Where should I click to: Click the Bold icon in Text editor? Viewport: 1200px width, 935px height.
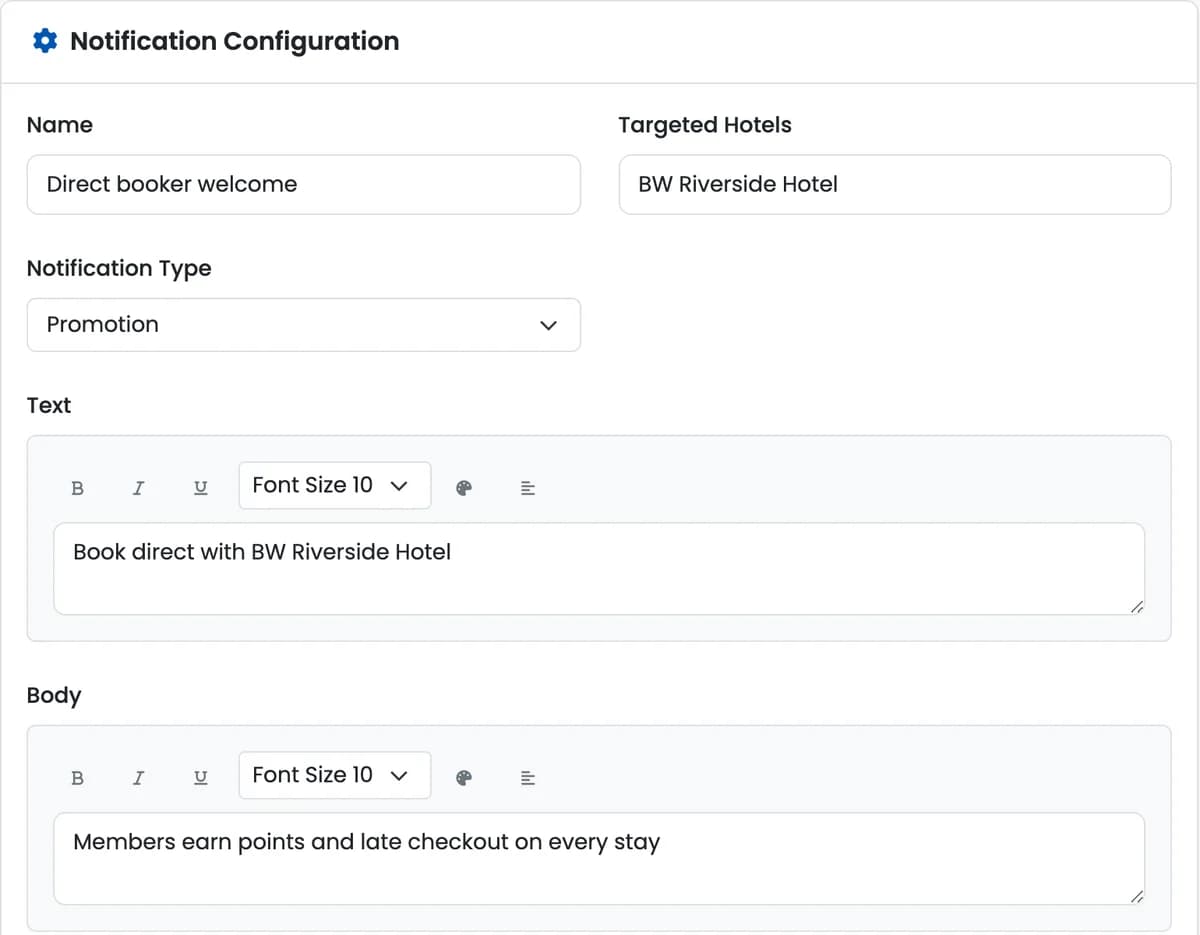click(78, 488)
